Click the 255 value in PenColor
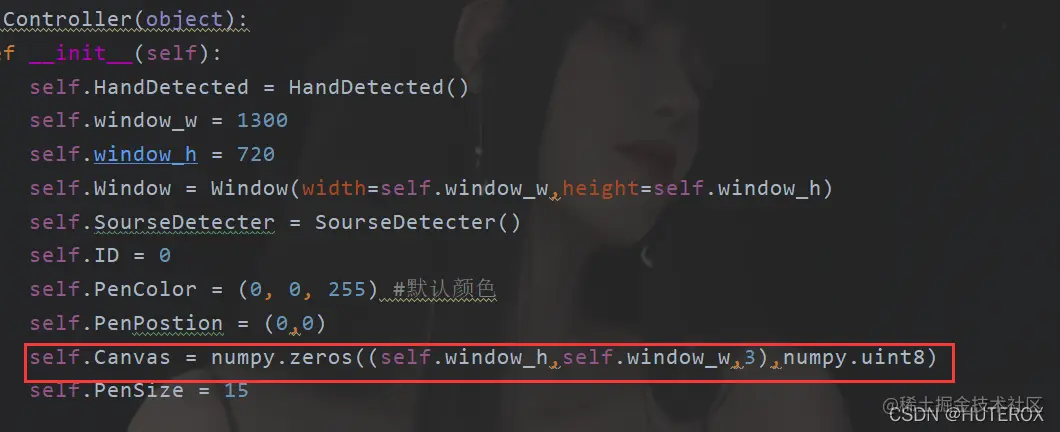 click(347, 289)
